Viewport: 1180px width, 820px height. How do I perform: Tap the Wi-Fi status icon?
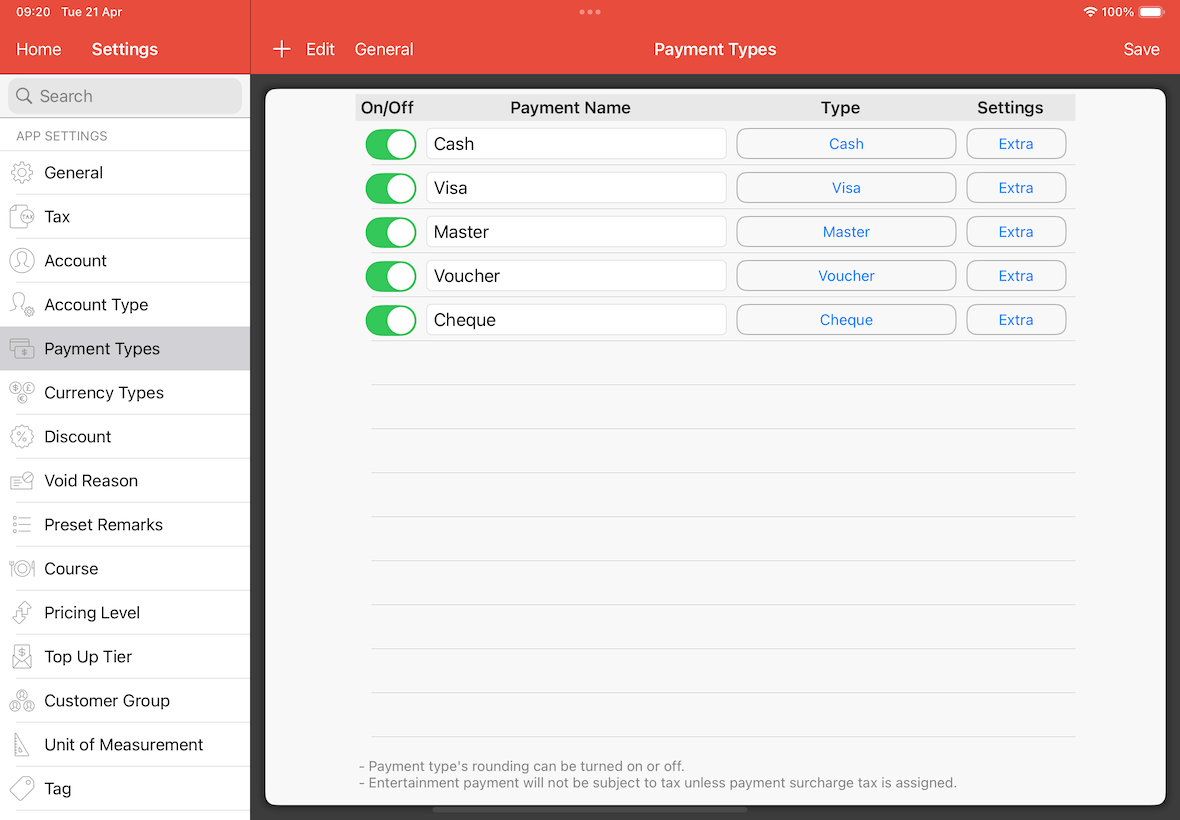(1090, 12)
